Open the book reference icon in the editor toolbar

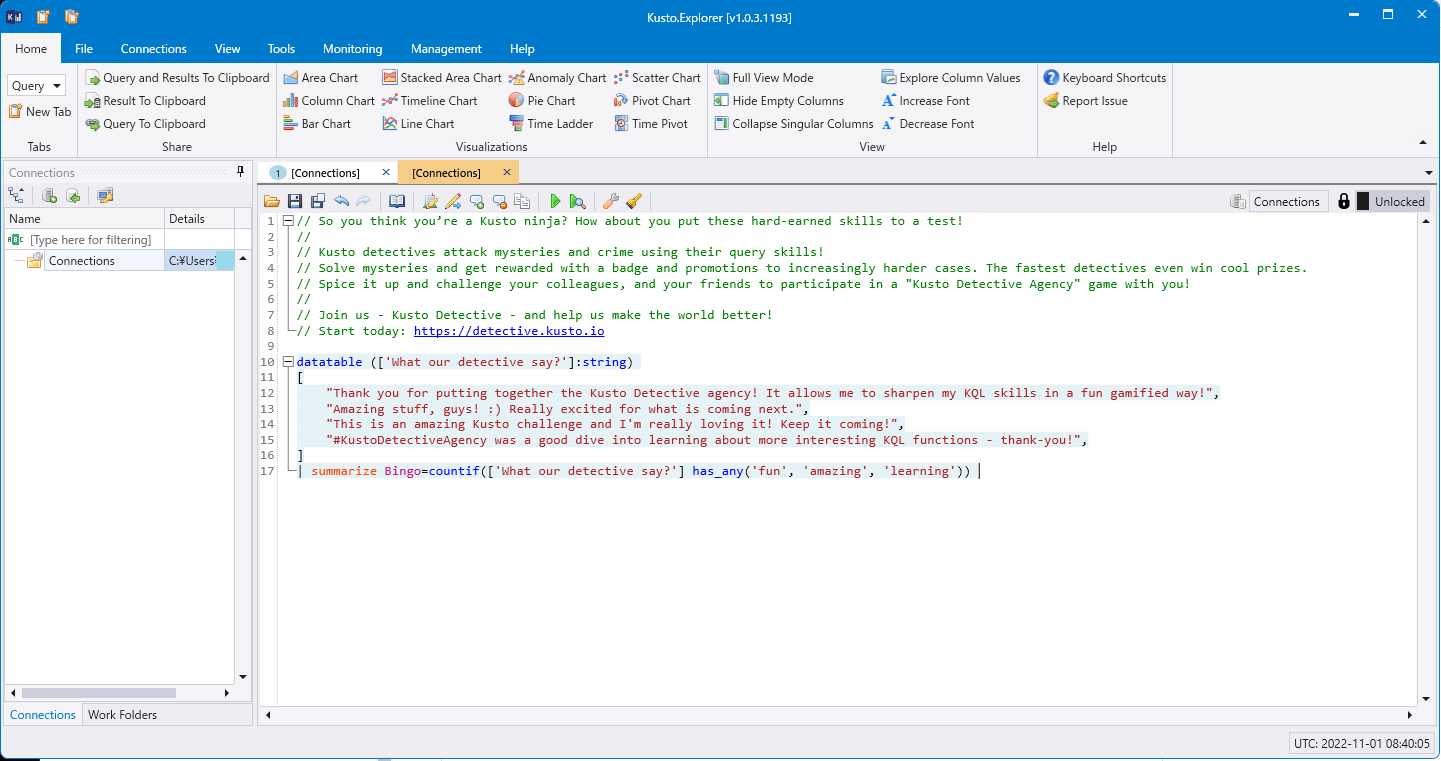click(397, 201)
